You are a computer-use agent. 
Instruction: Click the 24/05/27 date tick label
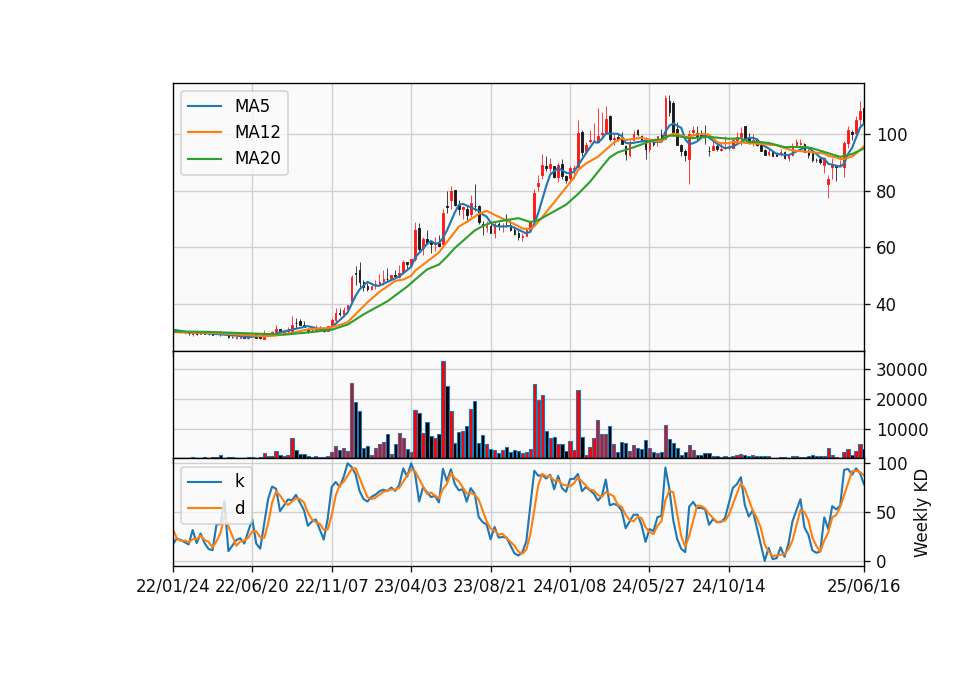[x=649, y=586]
